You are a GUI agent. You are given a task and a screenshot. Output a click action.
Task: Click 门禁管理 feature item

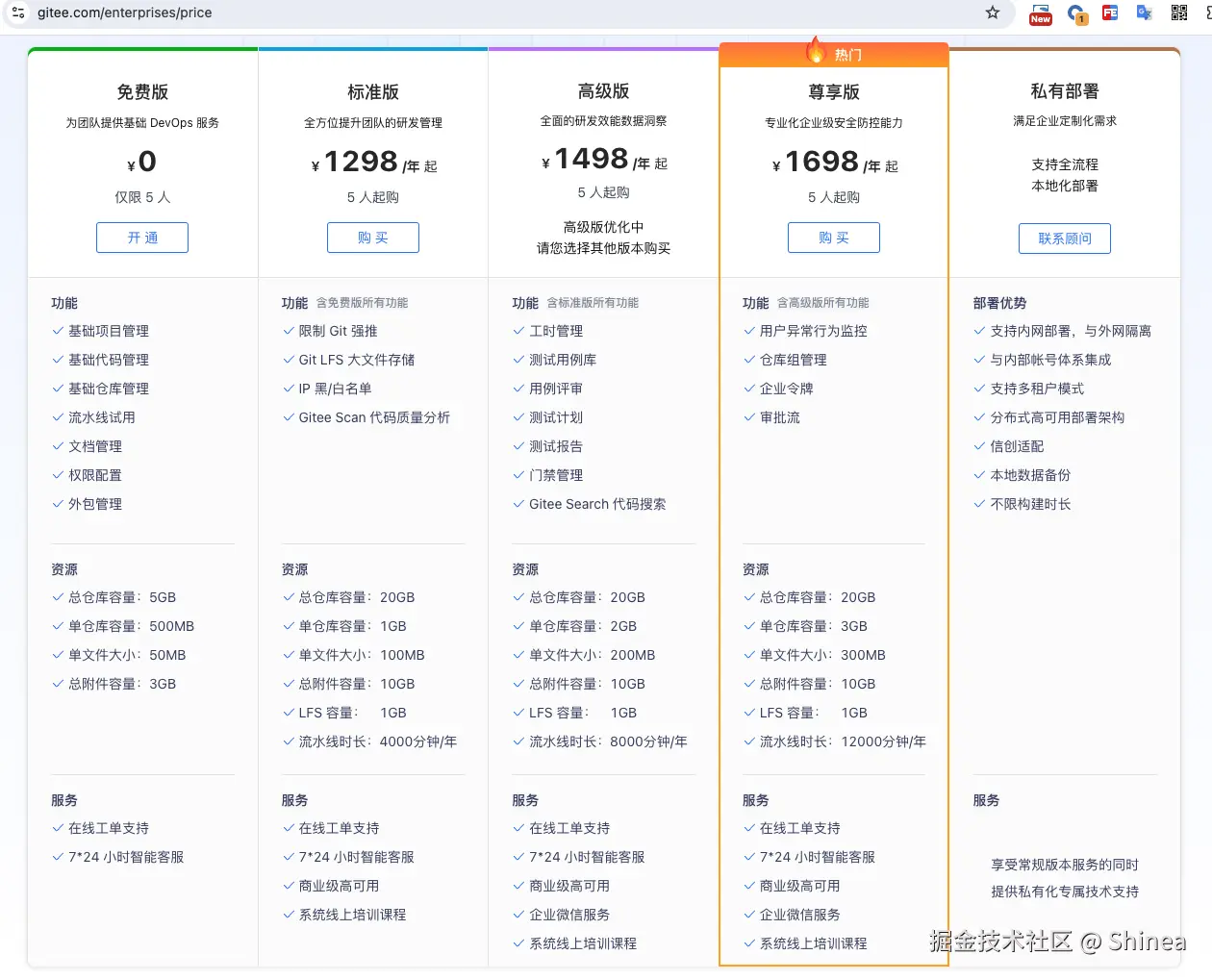click(x=556, y=475)
